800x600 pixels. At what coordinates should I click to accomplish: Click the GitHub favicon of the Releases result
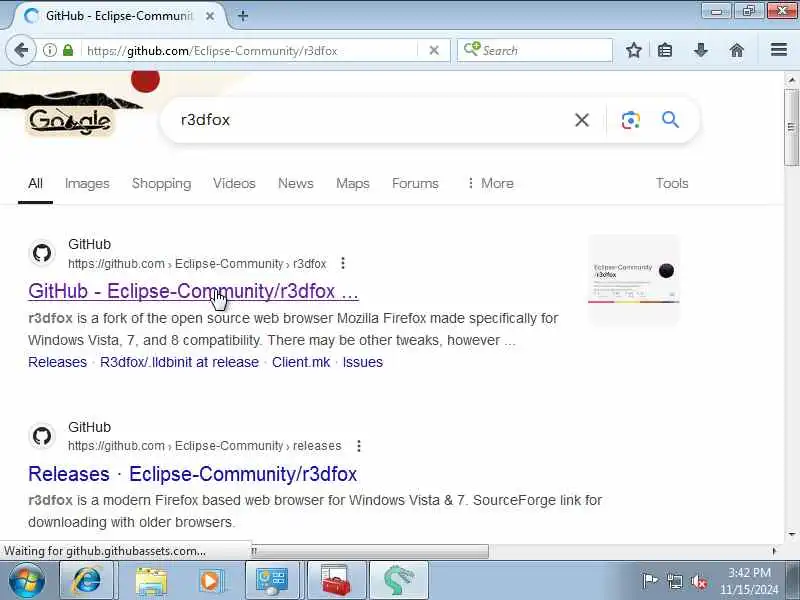point(42,436)
